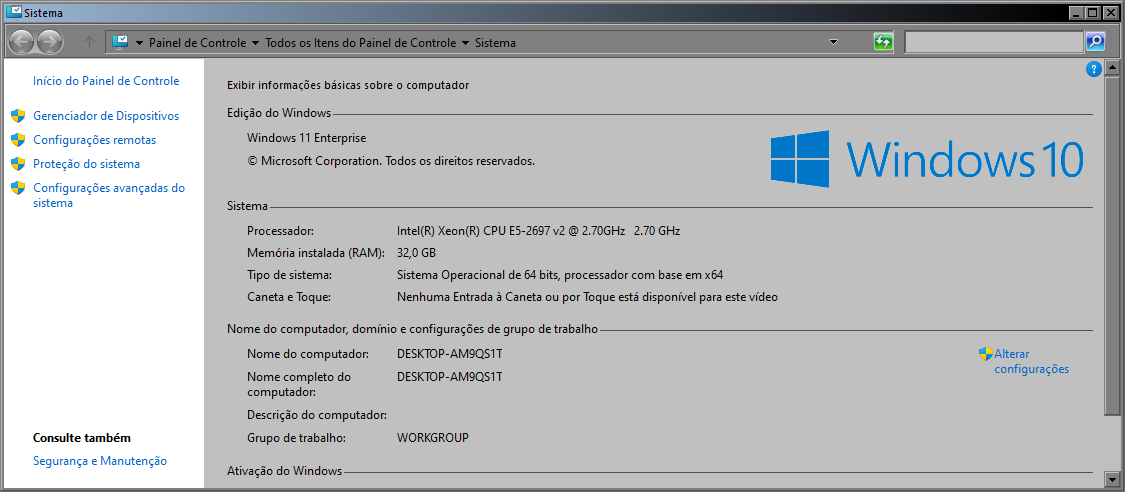This screenshot has height=492, width=1125.
Task: Click the 32,0 GB RAM value
Action: [416, 253]
